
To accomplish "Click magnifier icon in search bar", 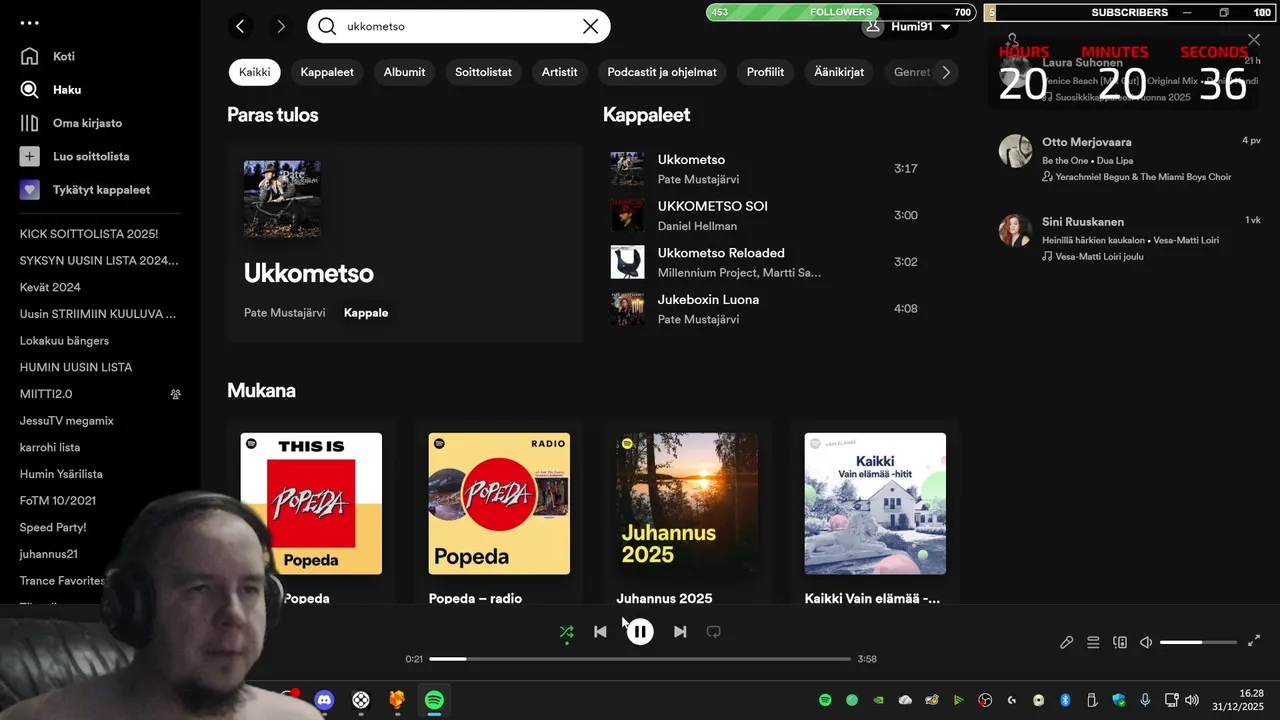I will 327,26.
